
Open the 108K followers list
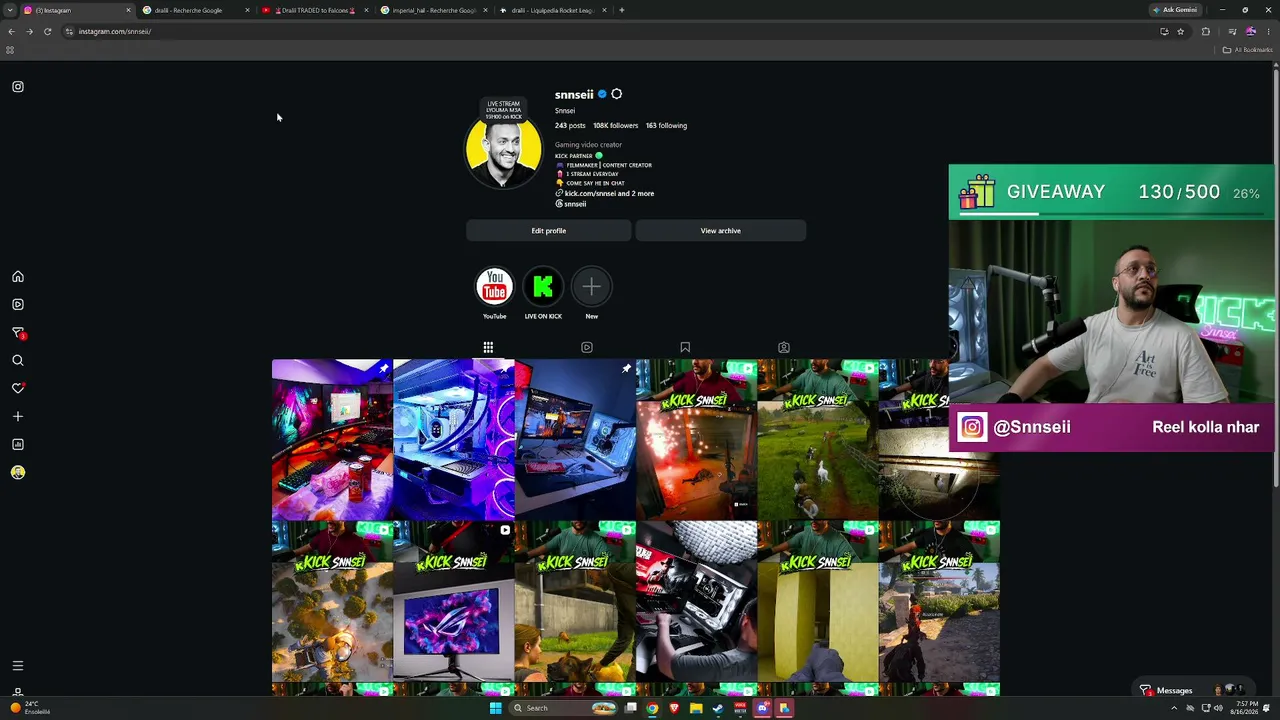[615, 126]
